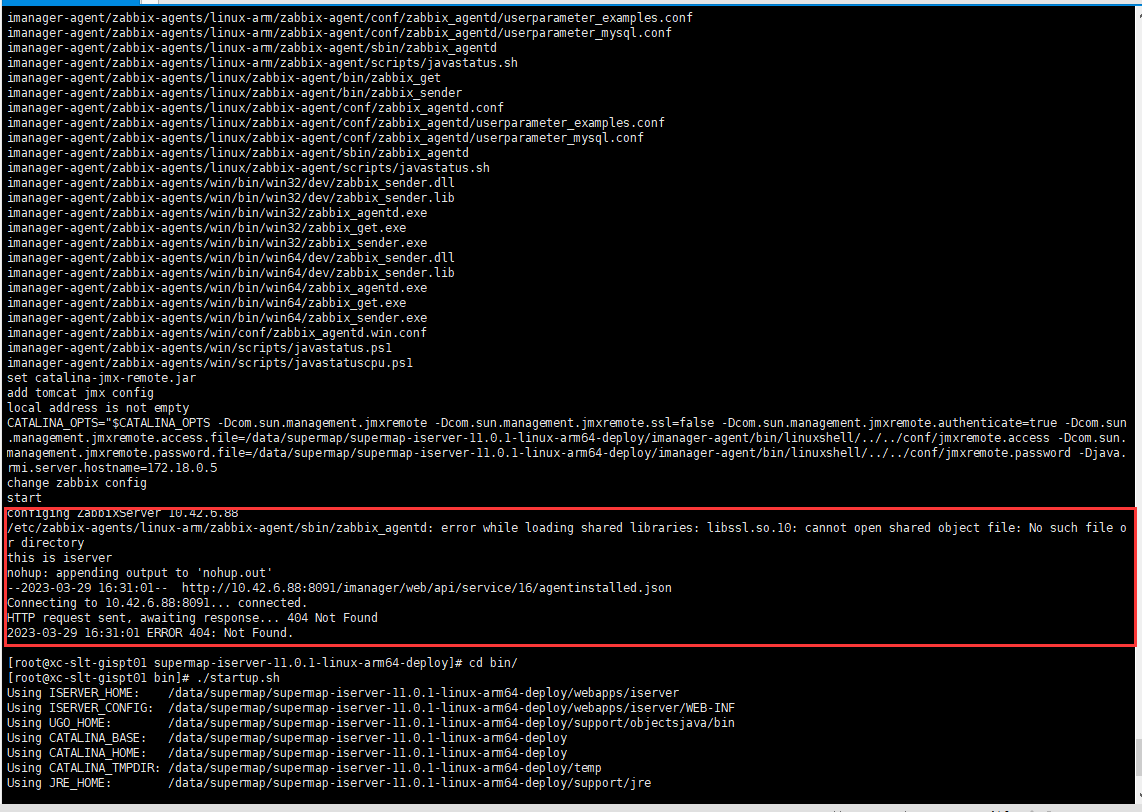Click the agentinstalled.json URL in the wget output
The height and width of the screenshot is (812, 1142).
[426, 588]
